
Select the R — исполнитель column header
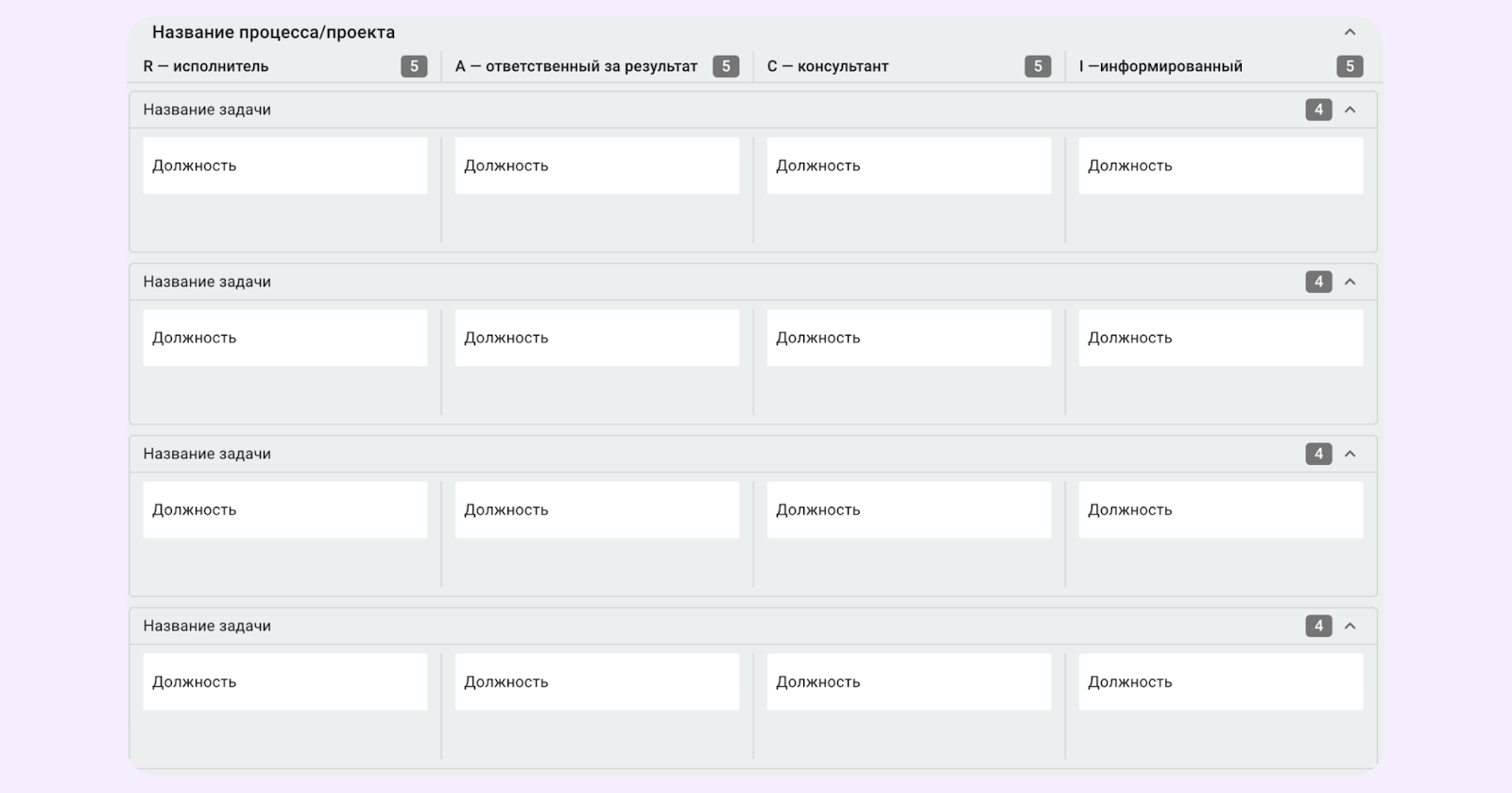coord(206,66)
